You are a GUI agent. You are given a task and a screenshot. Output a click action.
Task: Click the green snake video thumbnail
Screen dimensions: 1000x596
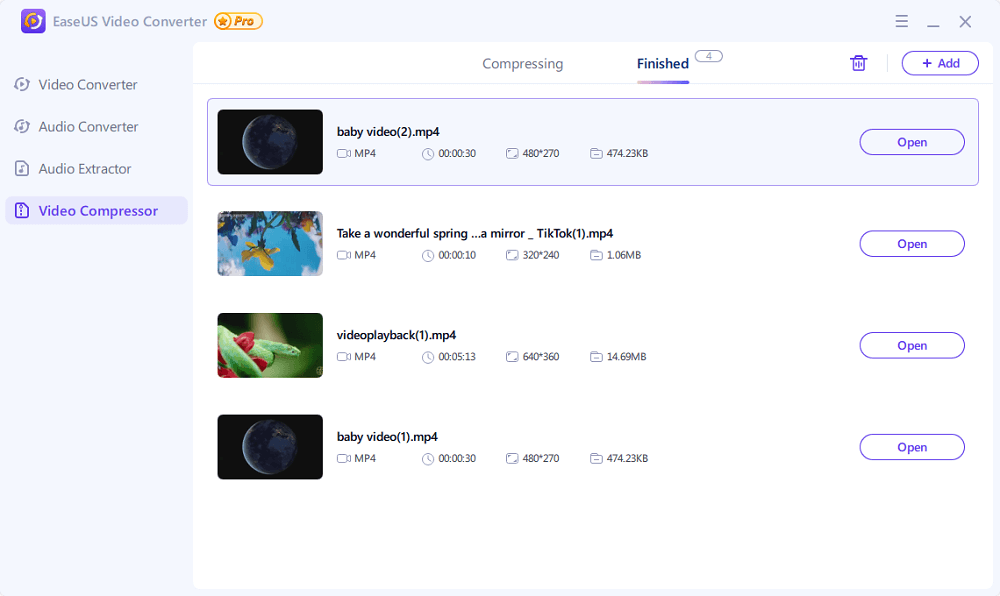point(270,346)
